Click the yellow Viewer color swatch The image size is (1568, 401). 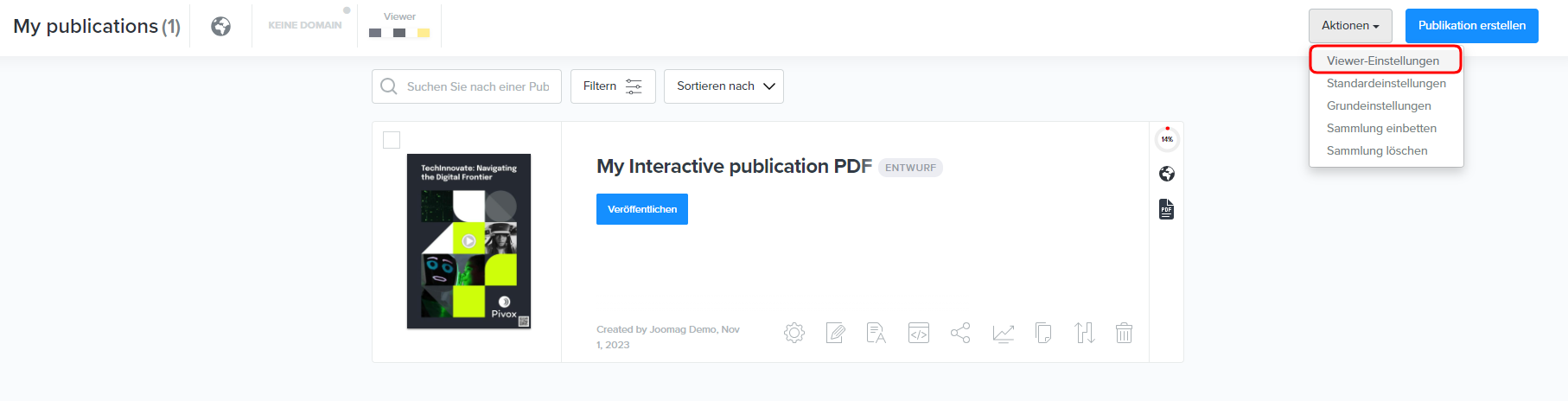coord(424,33)
